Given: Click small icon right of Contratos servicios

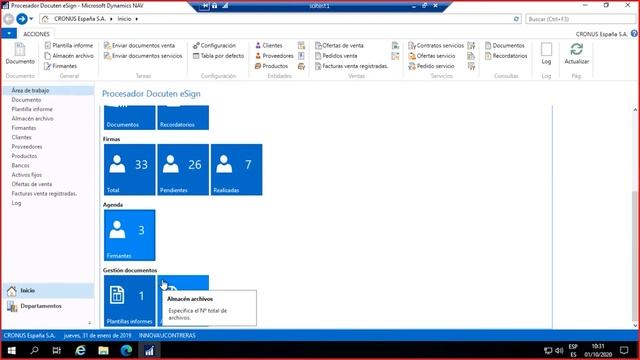Looking at the screenshot, I should [x=471, y=45].
